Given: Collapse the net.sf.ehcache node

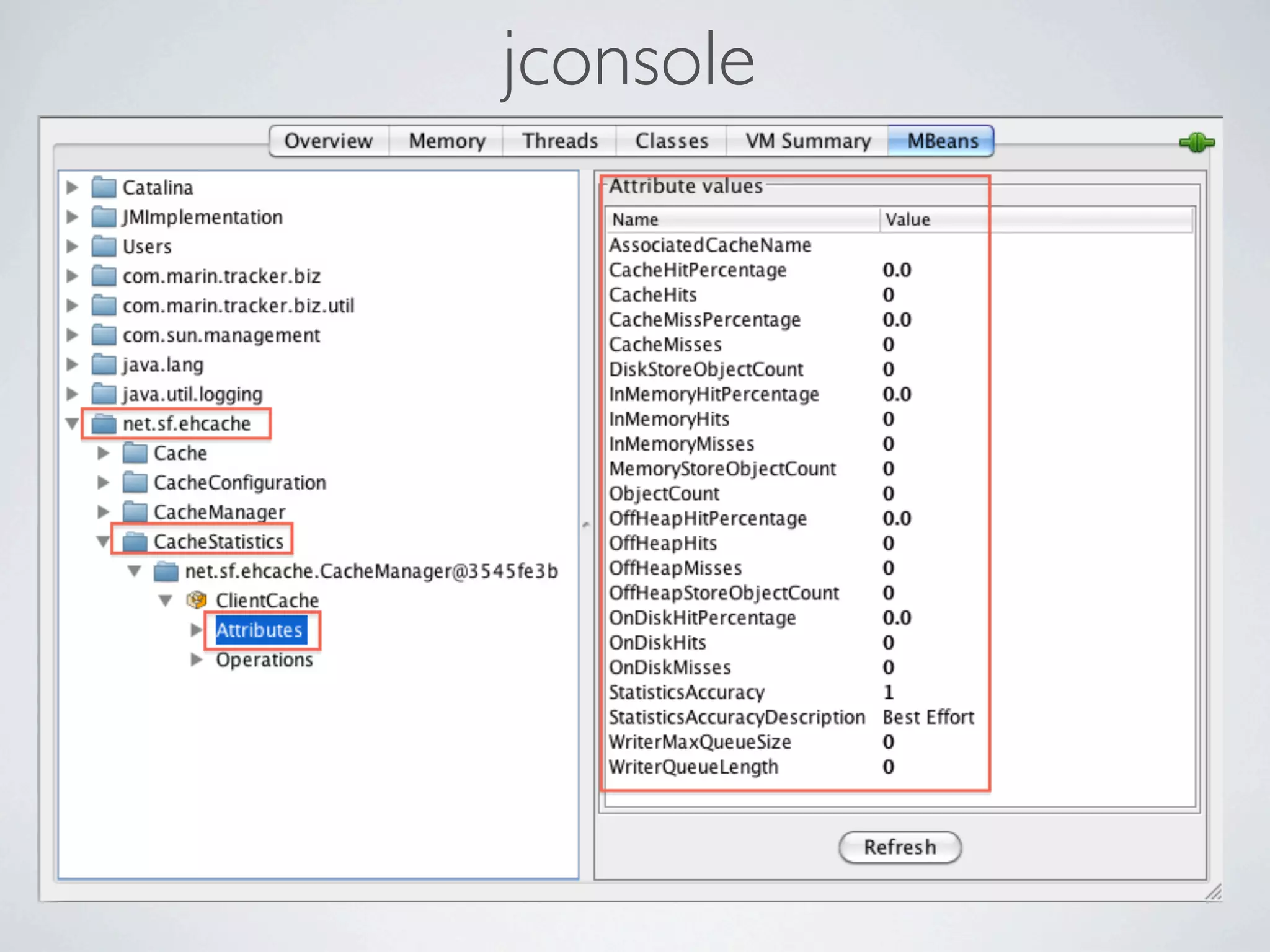Looking at the screenshot, I should click(x=72, y=424).
